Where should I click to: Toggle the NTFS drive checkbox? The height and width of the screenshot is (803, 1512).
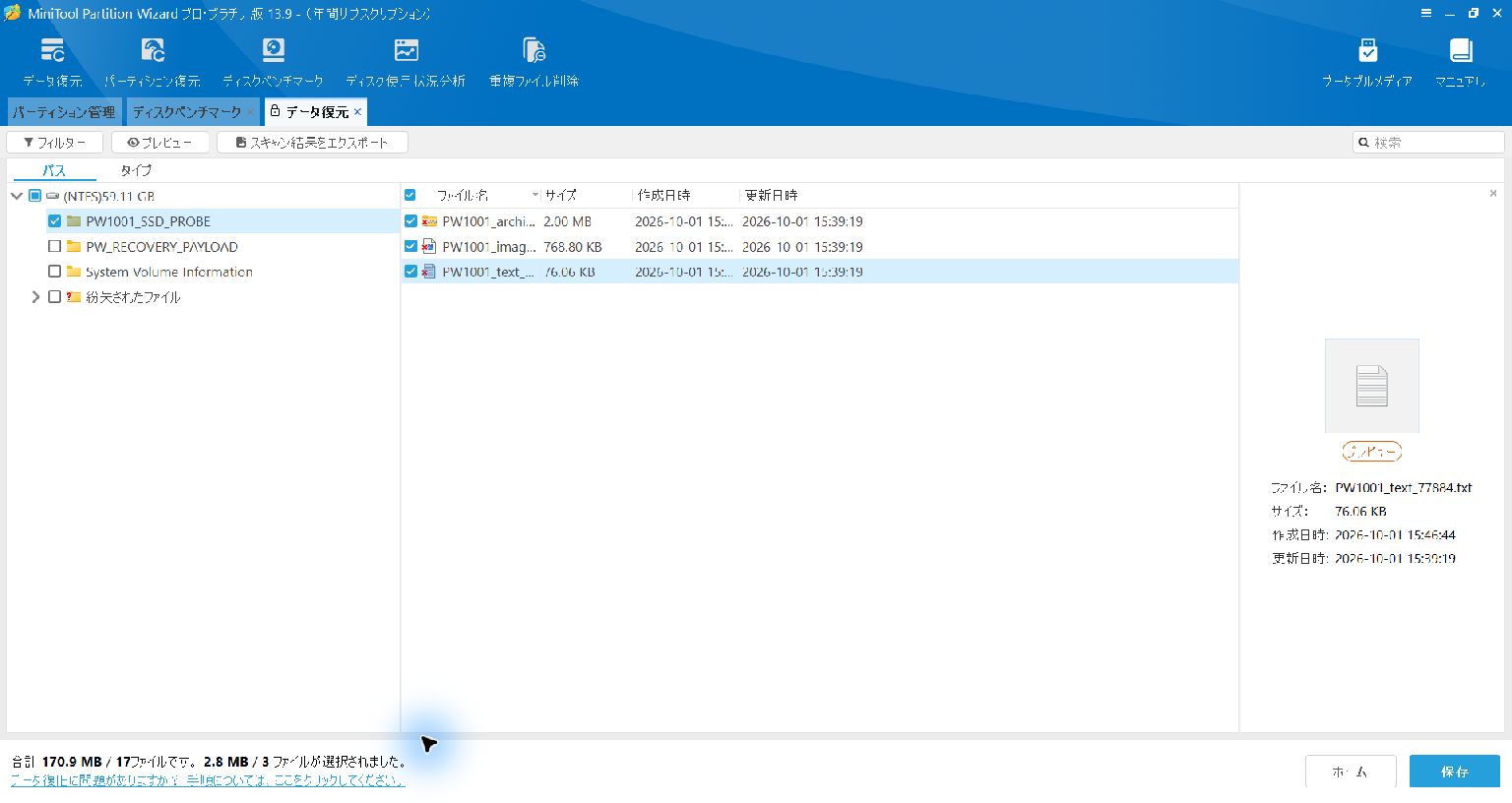(34, 196)
